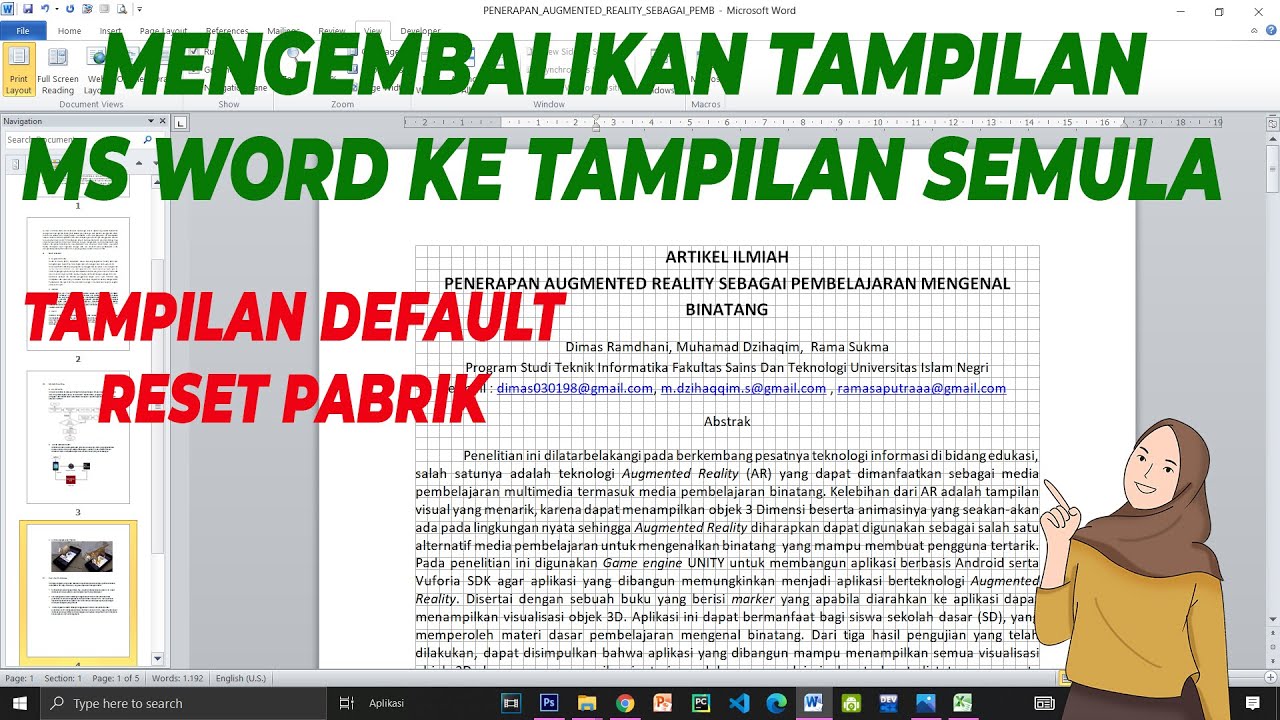Click the tab stop selector beside the ruler
This screenshot has width=1280, height=720.
[180, 123]
